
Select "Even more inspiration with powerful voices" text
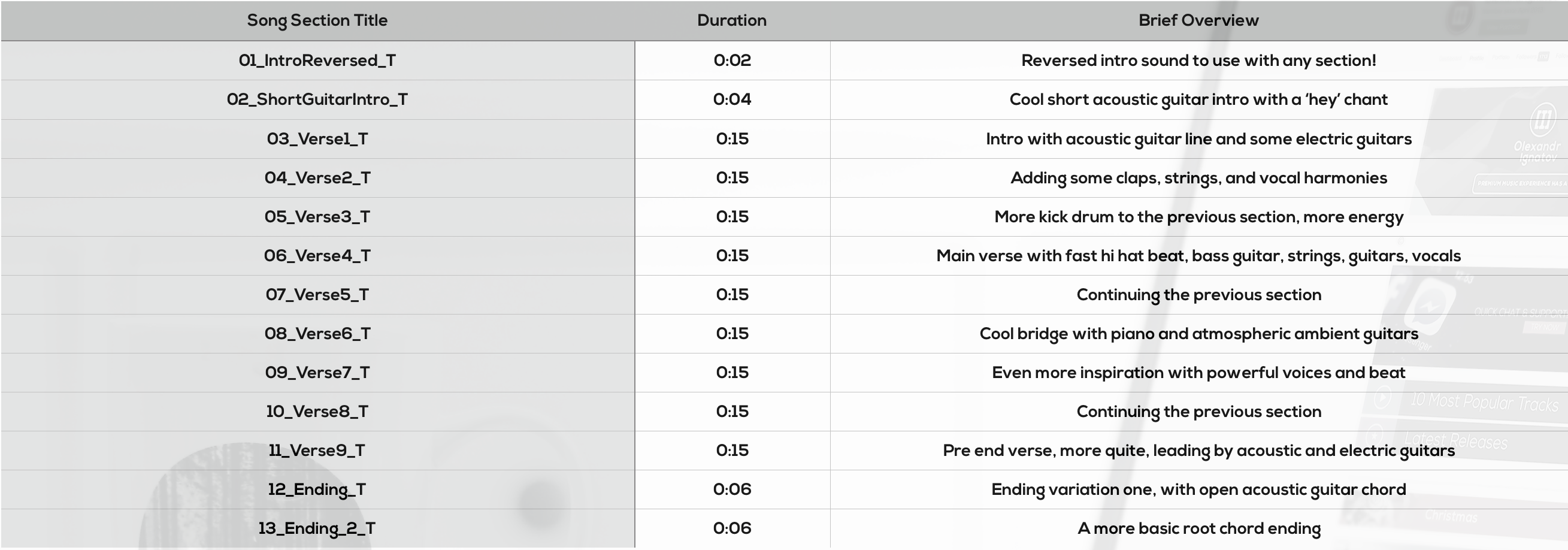[1198, 373]
